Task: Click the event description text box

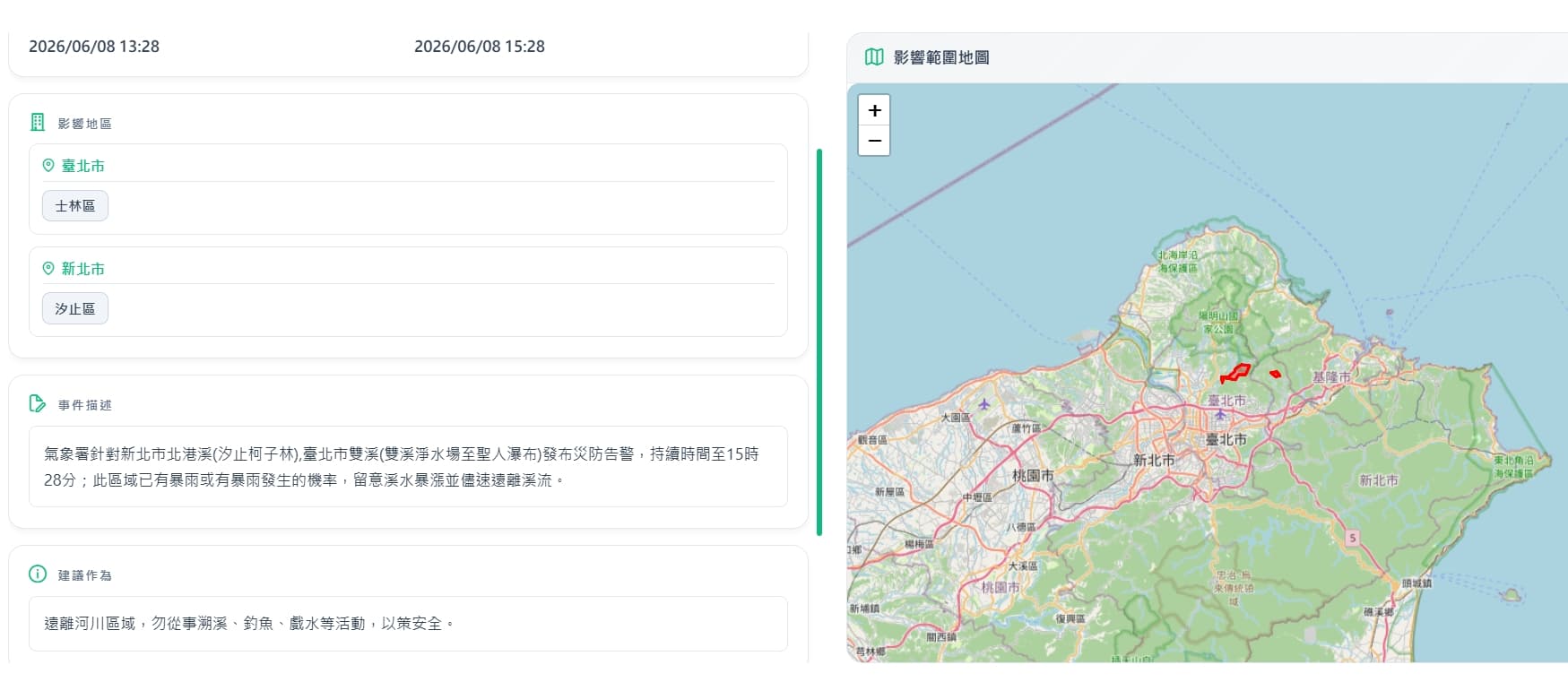Action: 408,467
